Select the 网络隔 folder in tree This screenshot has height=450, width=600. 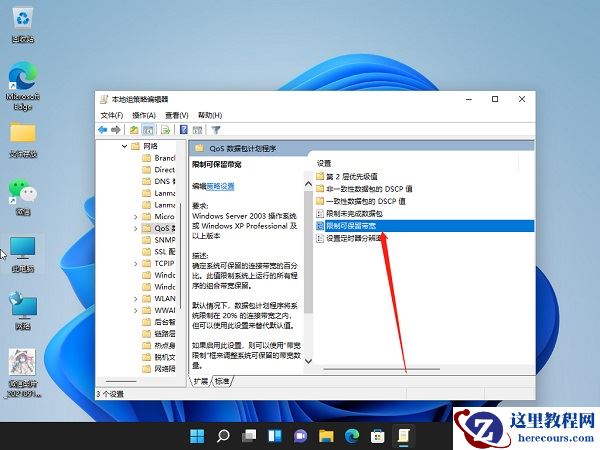[158, 369]
